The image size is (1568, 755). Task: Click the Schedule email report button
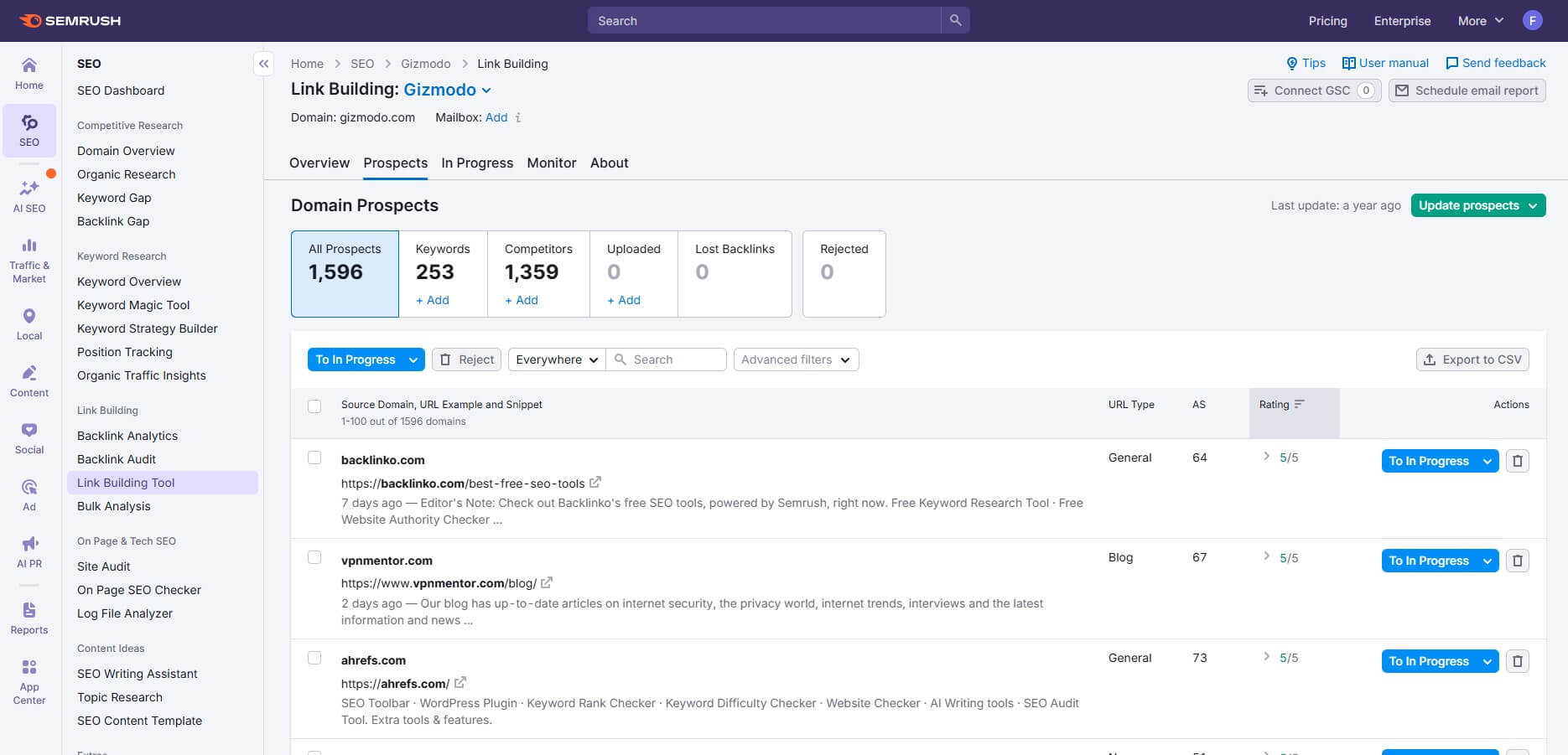(1467, 90)
